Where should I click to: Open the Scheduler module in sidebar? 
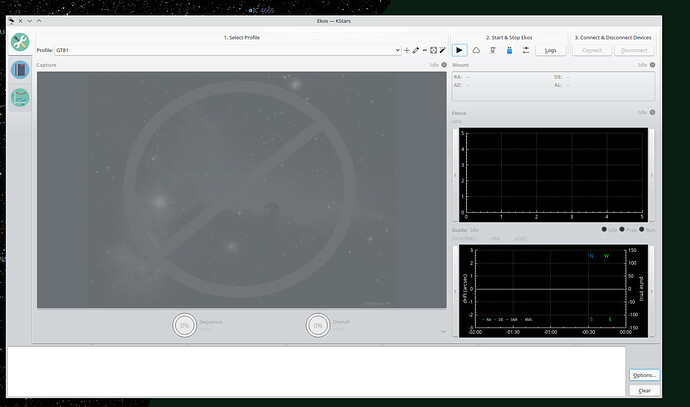click(x=20, y=70)
